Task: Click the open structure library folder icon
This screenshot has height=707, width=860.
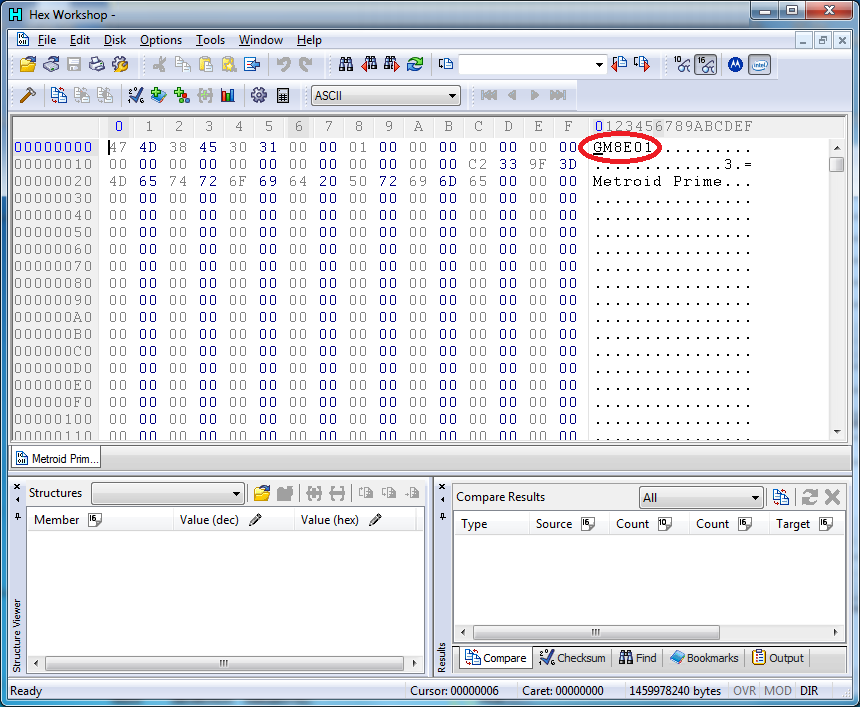Action: click(262, 493)
